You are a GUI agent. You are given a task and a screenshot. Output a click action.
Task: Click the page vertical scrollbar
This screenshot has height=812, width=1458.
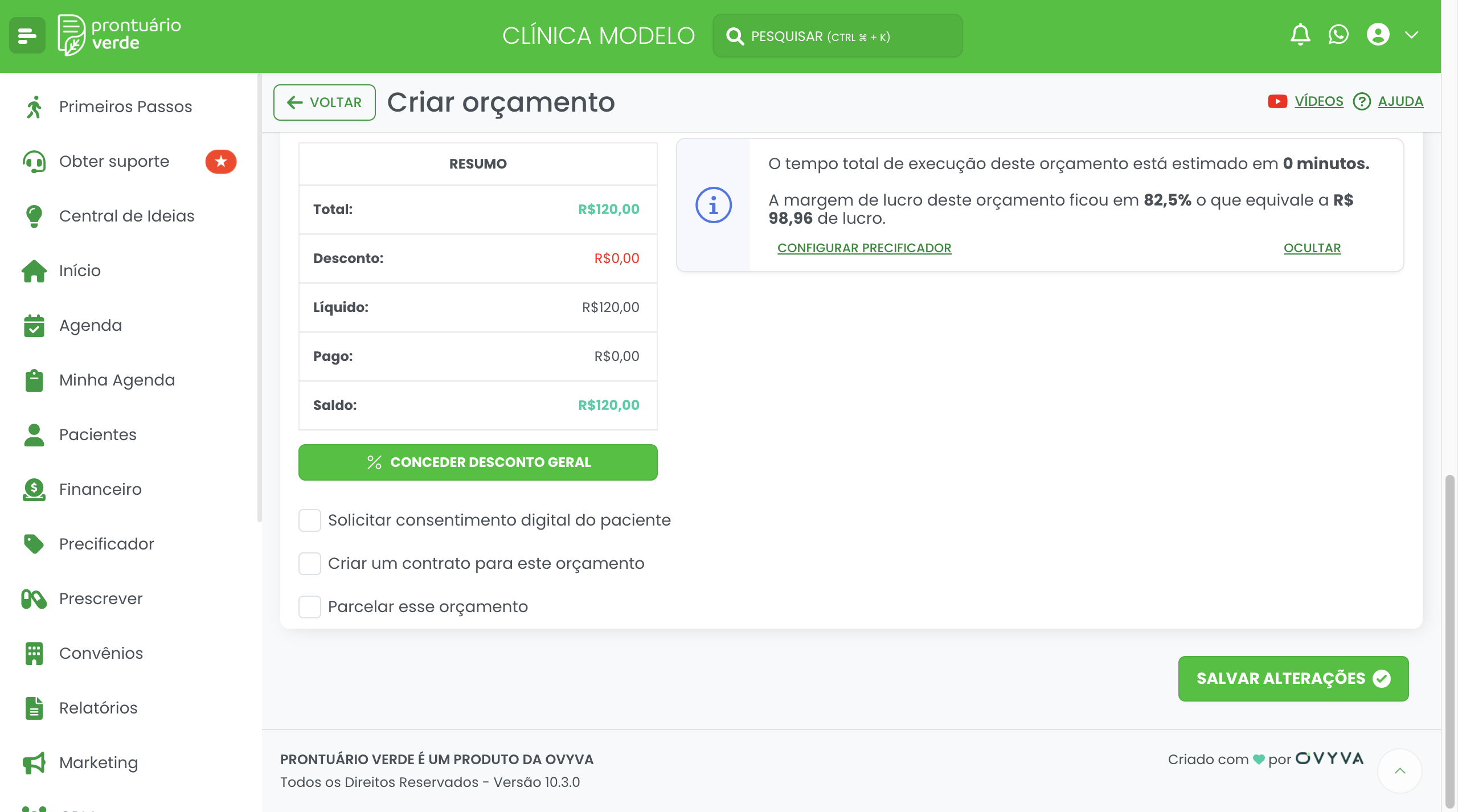(1449, 642)
